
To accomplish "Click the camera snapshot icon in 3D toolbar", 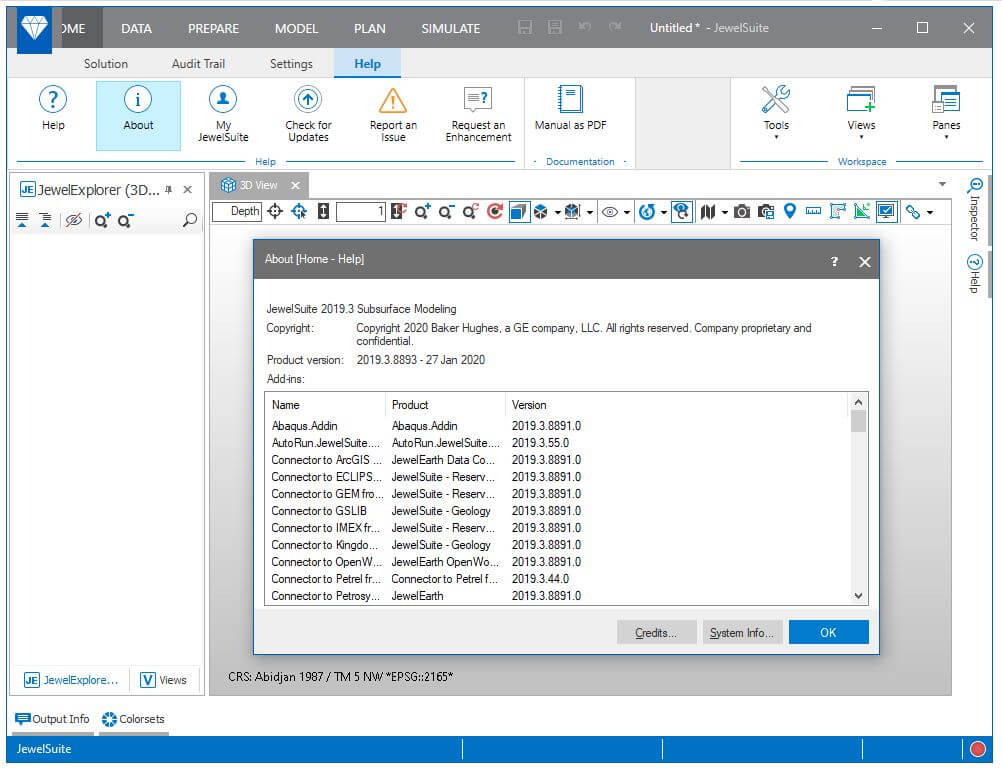I will point(741,212).
